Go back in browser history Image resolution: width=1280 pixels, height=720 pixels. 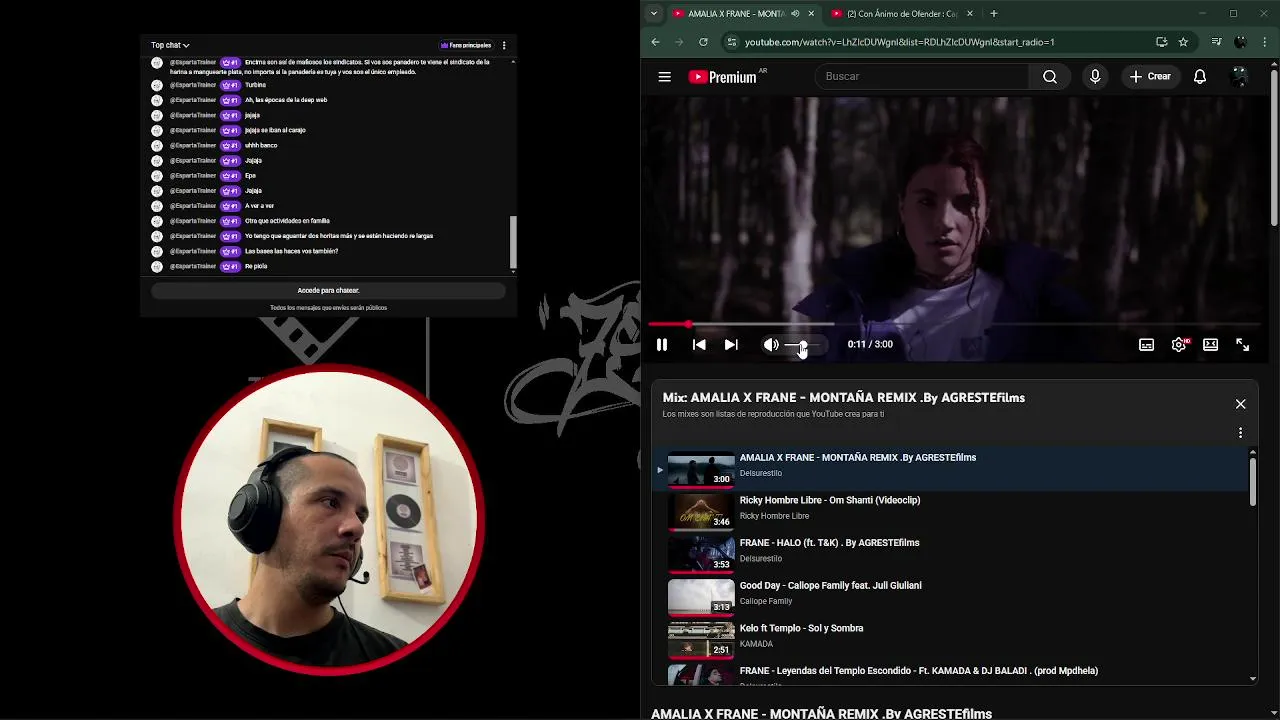coord(655,42)
